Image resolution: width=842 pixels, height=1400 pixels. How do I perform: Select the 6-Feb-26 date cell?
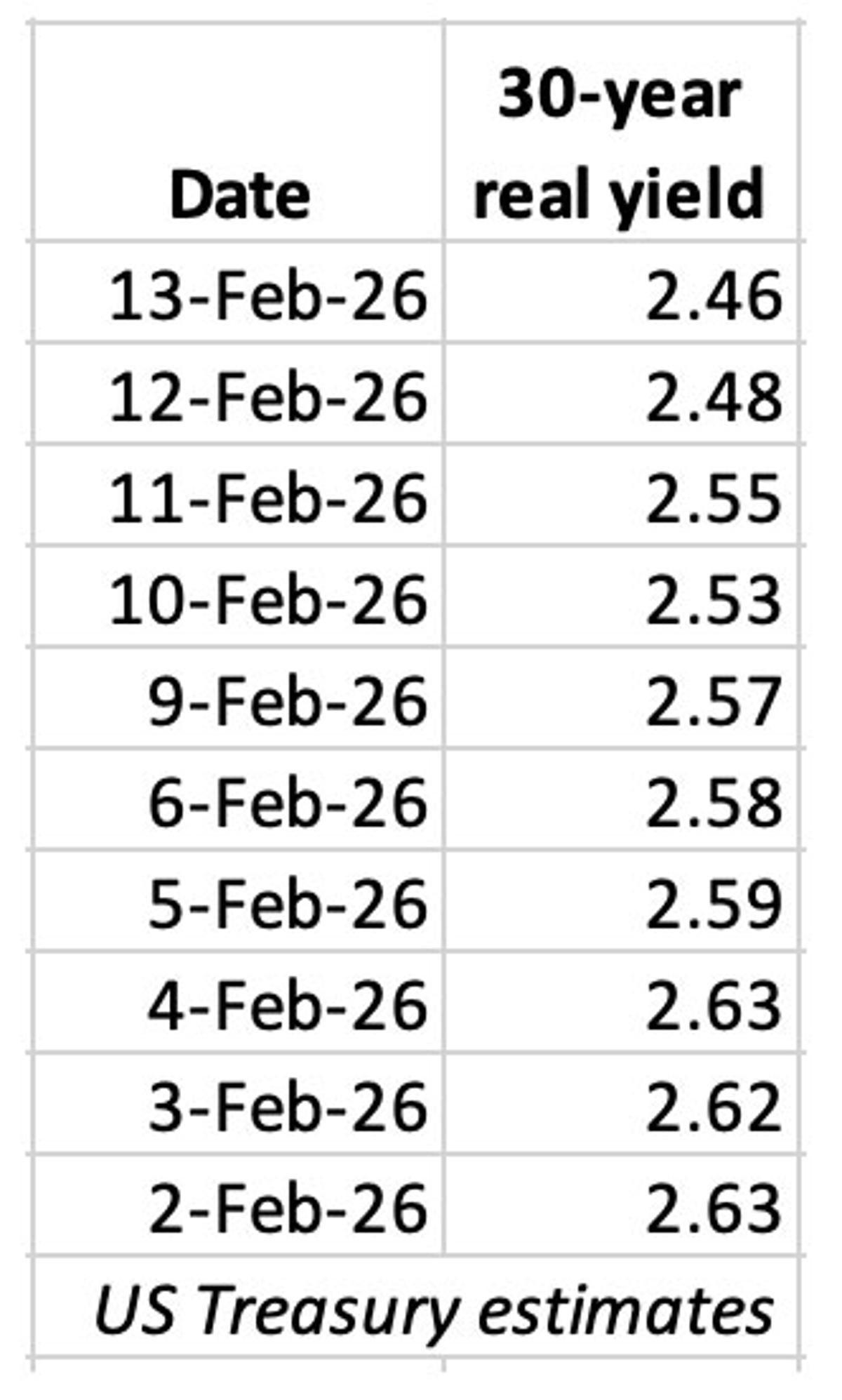(x=286, y=802)
